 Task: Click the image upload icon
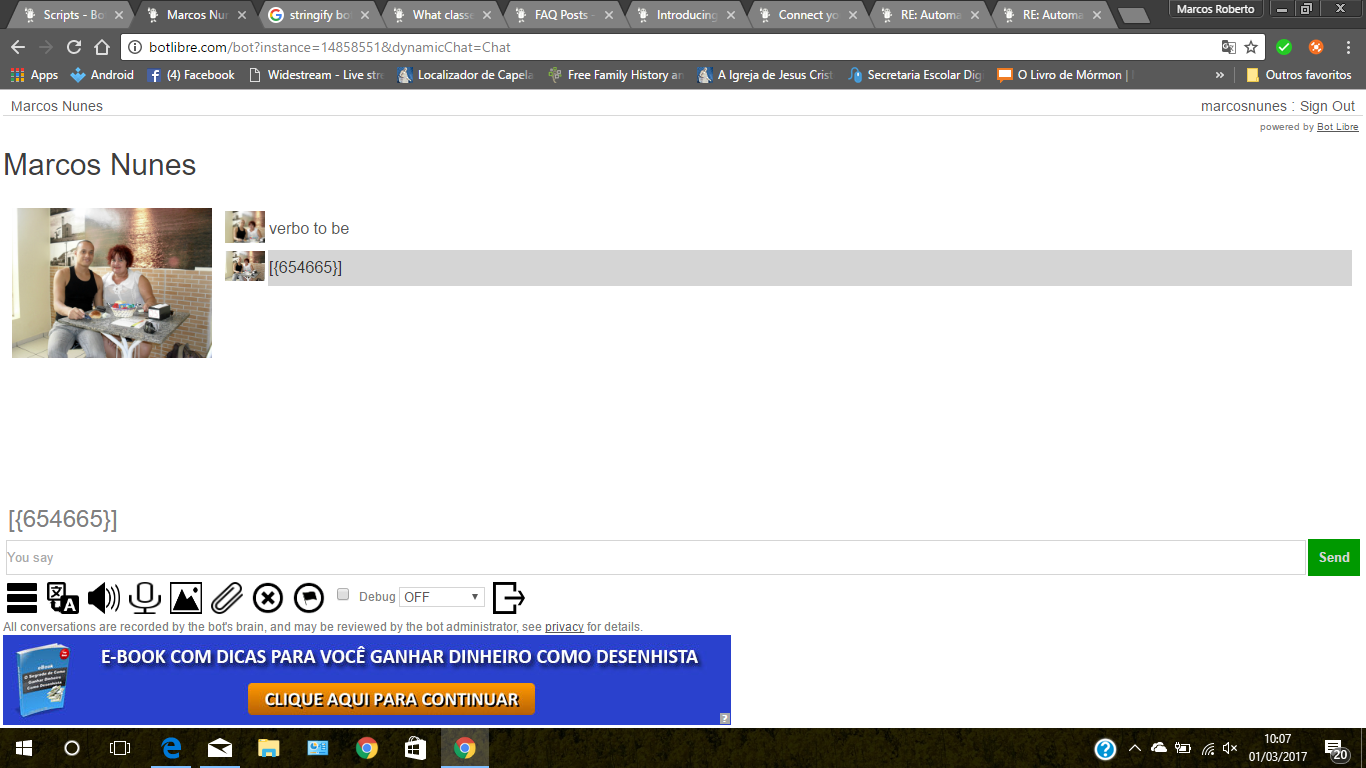(186, 597)
